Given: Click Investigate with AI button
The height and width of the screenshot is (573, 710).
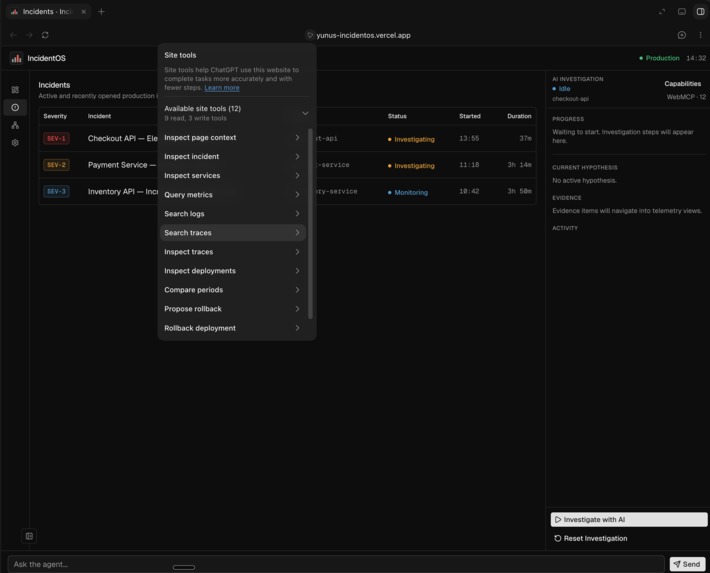Looking at the screenshot, I should click(x=629, y=520).
